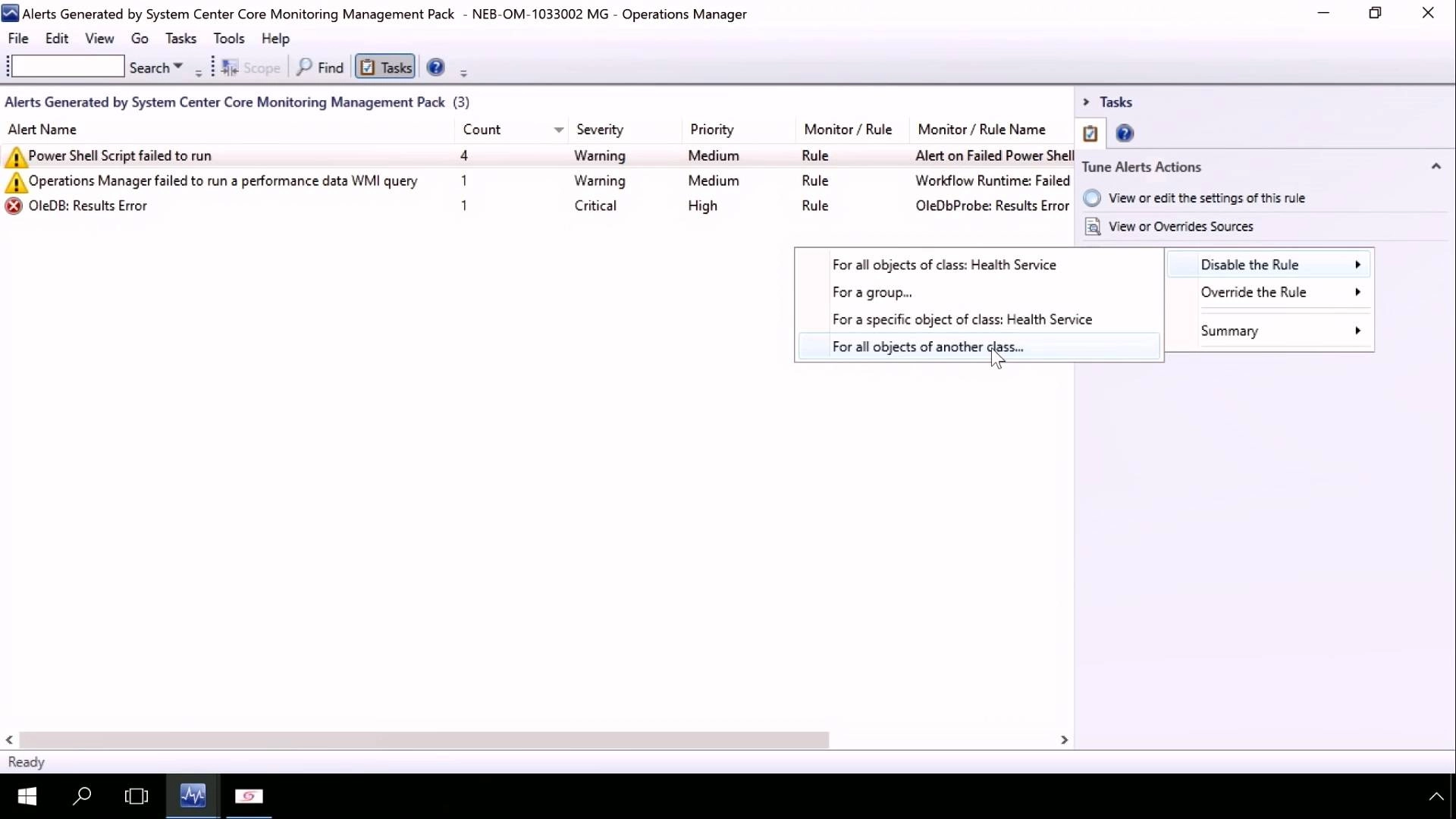Image resolution: width=1456 pixels, height=819 pixels.
Task: Click in the search input field
Action: pos(67,67)
